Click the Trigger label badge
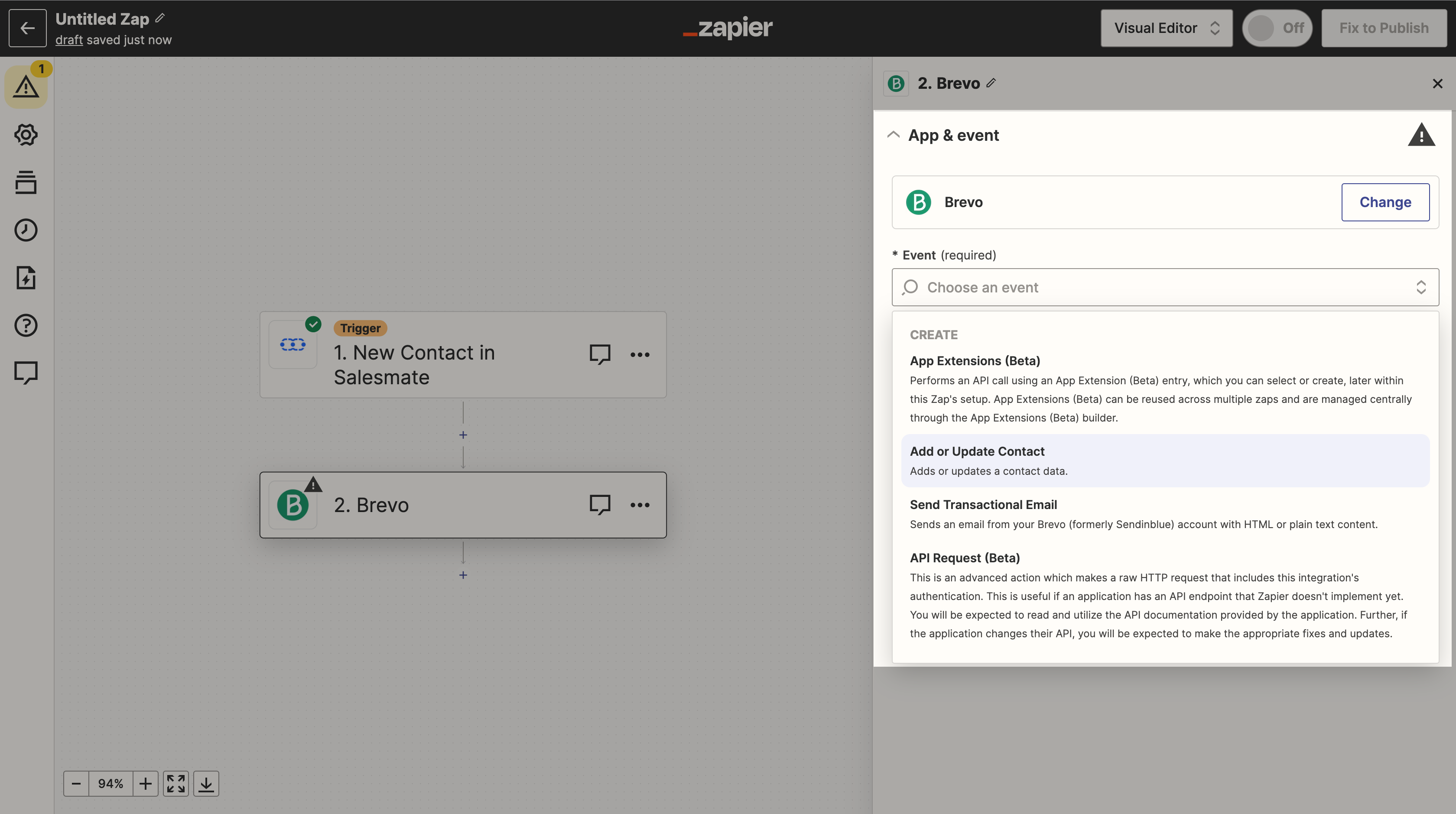 [361, 328]
